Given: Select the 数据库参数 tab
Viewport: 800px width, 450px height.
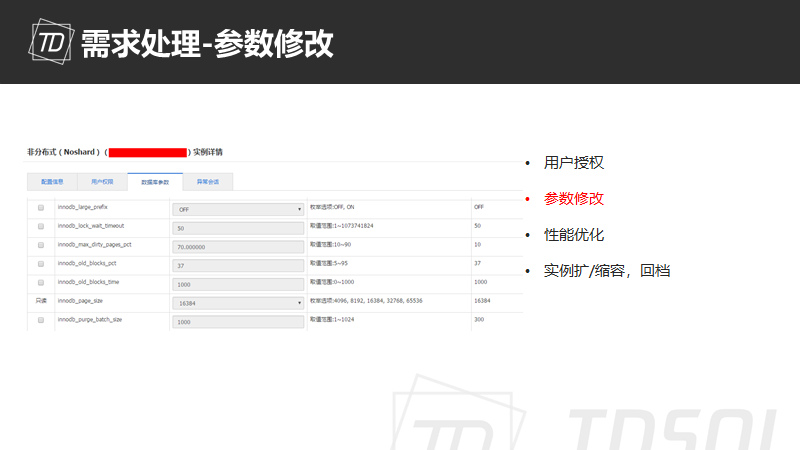Looking at the screenshot, I should click(x=155, y=182).
